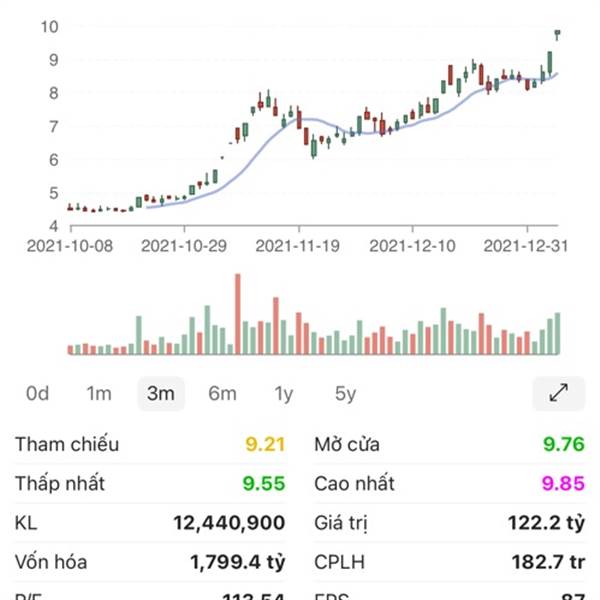Show the 5y chart range

tap(345, 394)
